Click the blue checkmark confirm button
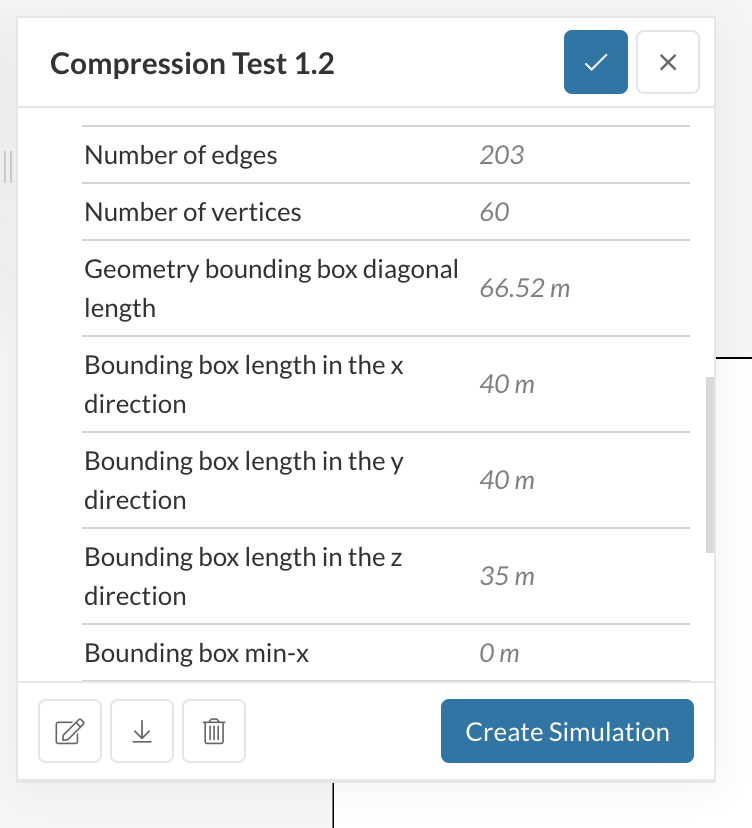 pos(595,63)
